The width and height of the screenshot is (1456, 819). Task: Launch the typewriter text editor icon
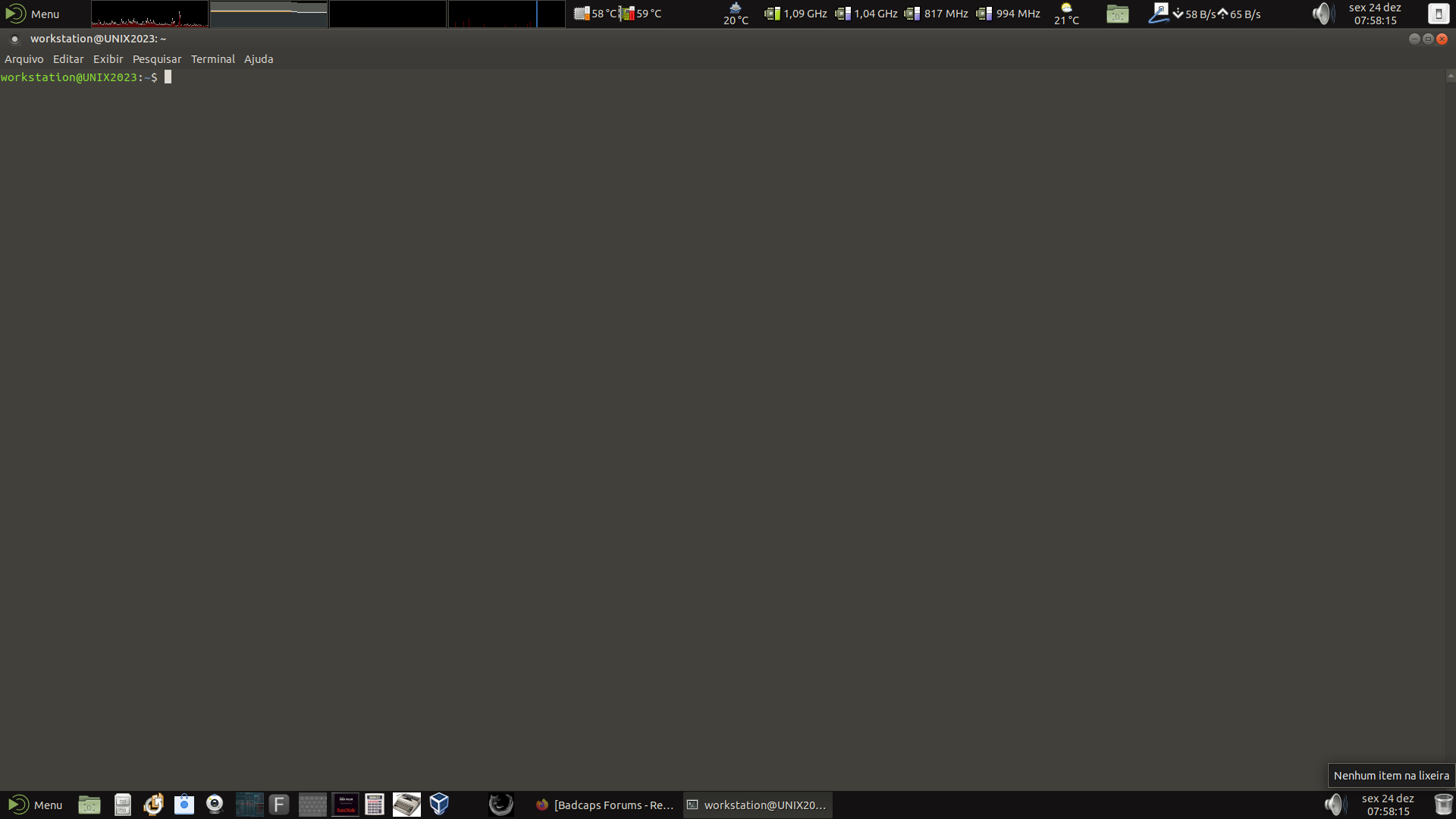[406, 805]
